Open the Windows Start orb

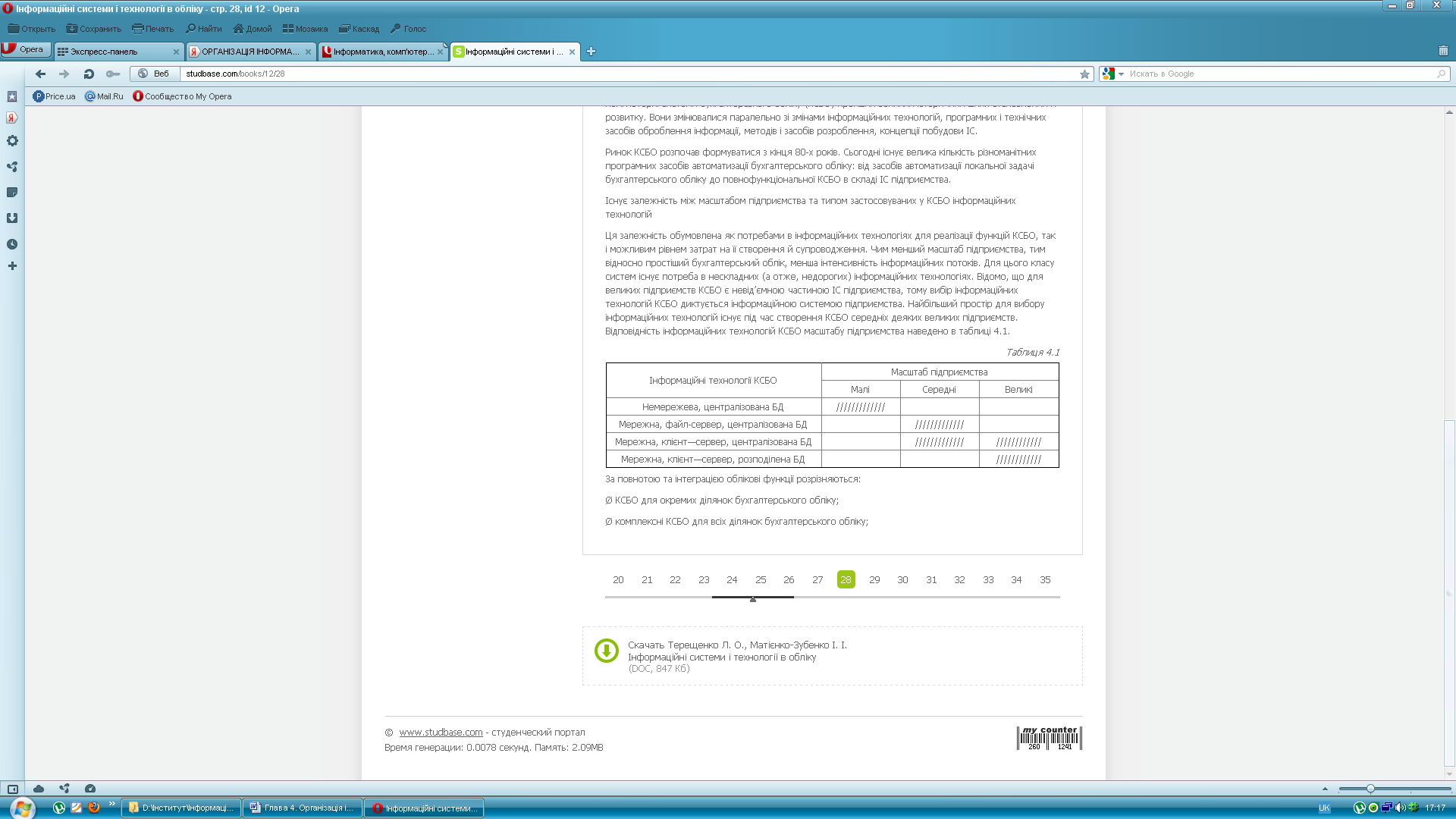click(x=22, y=808)
